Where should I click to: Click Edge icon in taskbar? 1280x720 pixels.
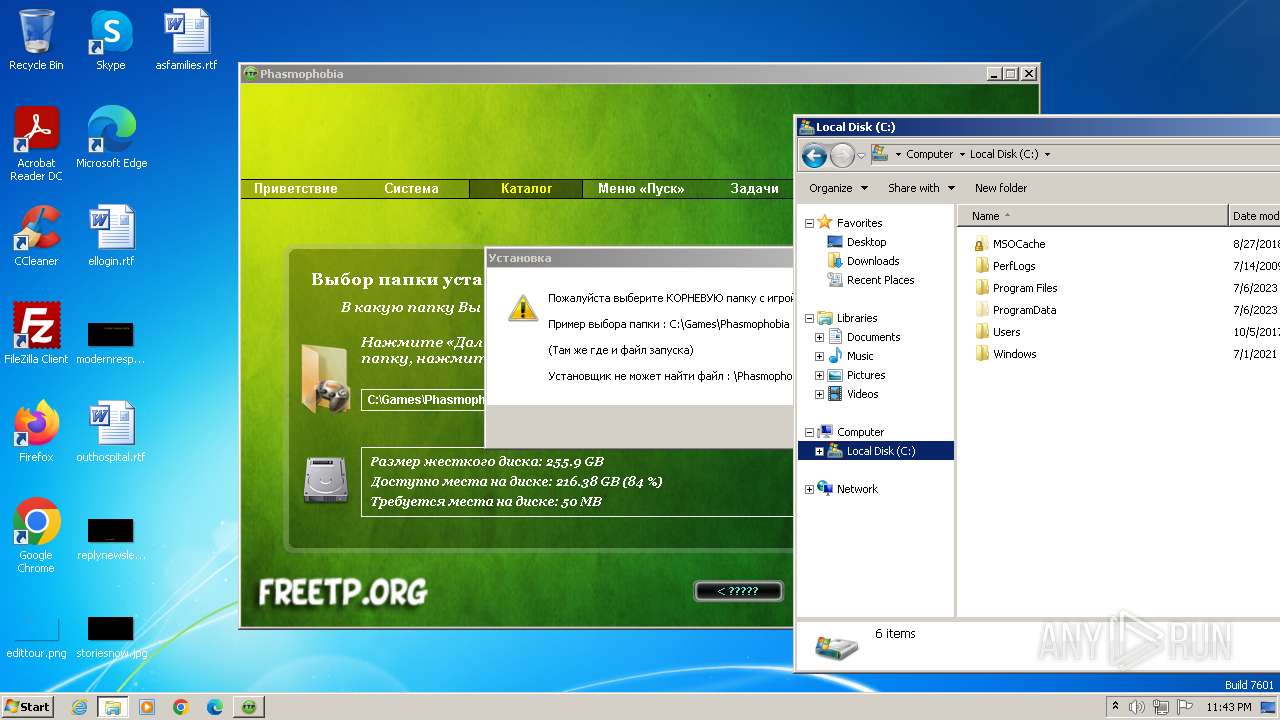(215, 707)
